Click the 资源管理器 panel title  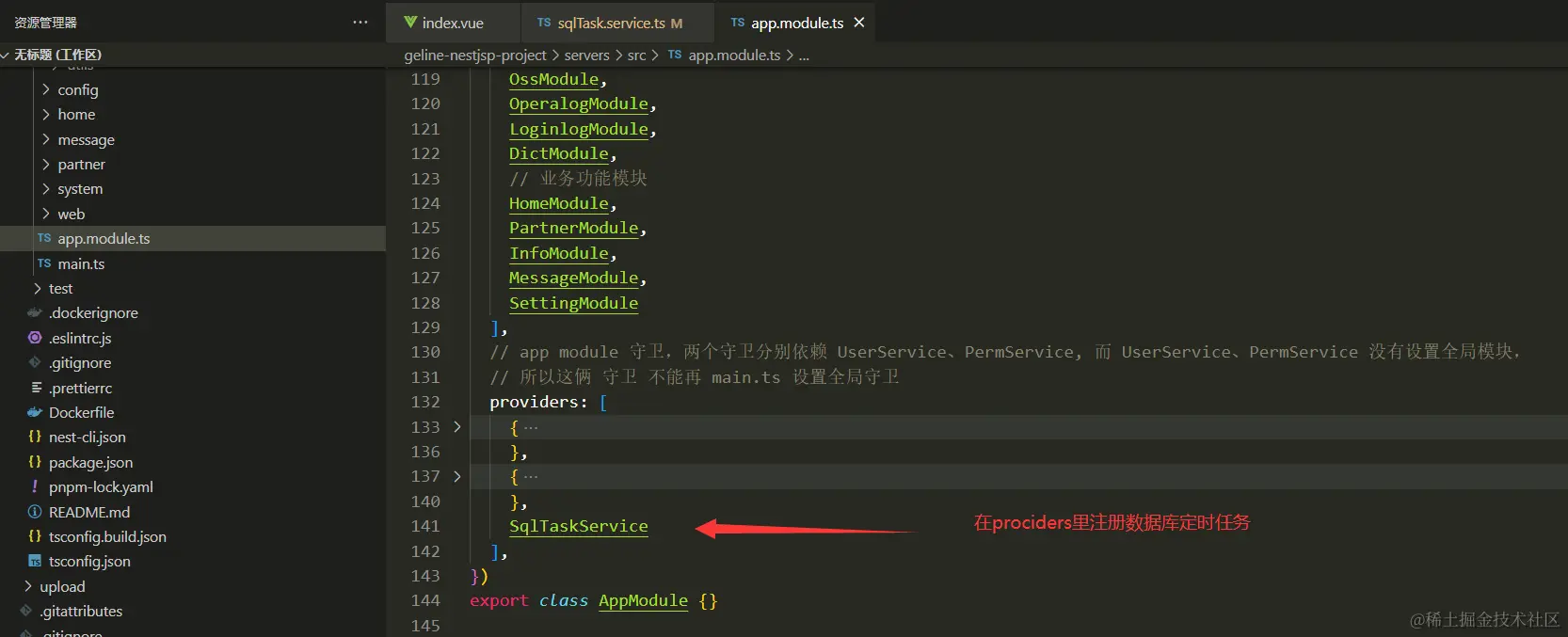coord(46,23)
